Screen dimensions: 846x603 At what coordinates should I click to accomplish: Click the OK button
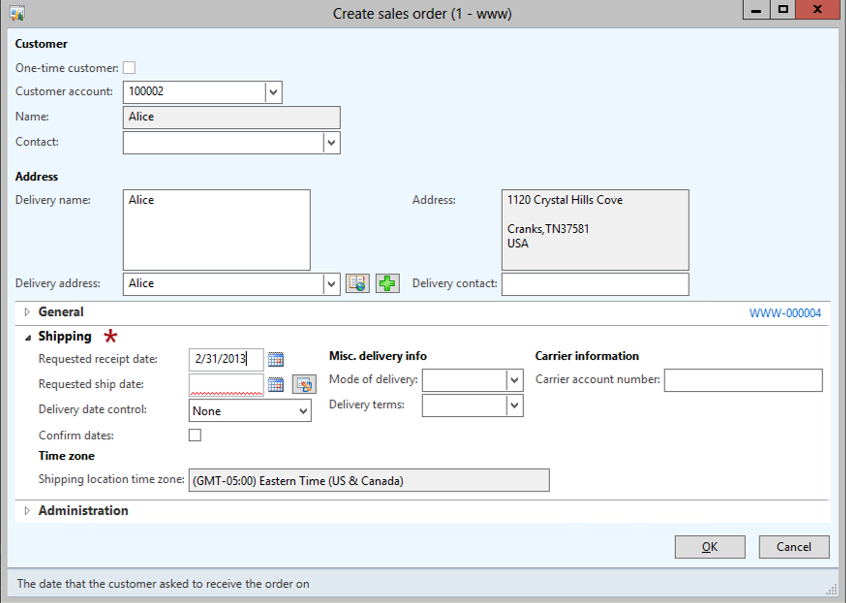pos(709,547)
